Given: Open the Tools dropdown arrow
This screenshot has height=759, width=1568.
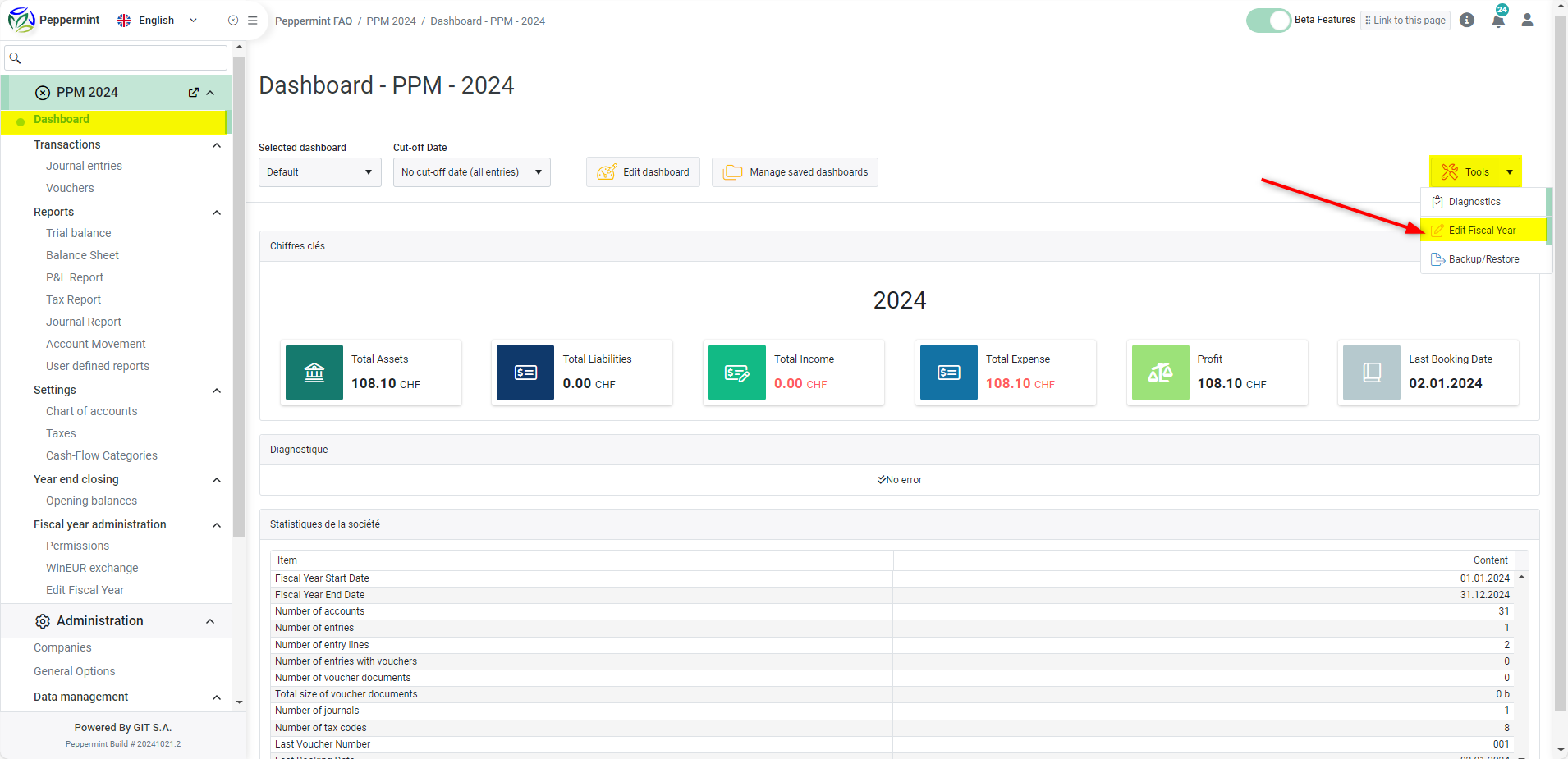Looking at the screenshot, I should coord(1509,172).
